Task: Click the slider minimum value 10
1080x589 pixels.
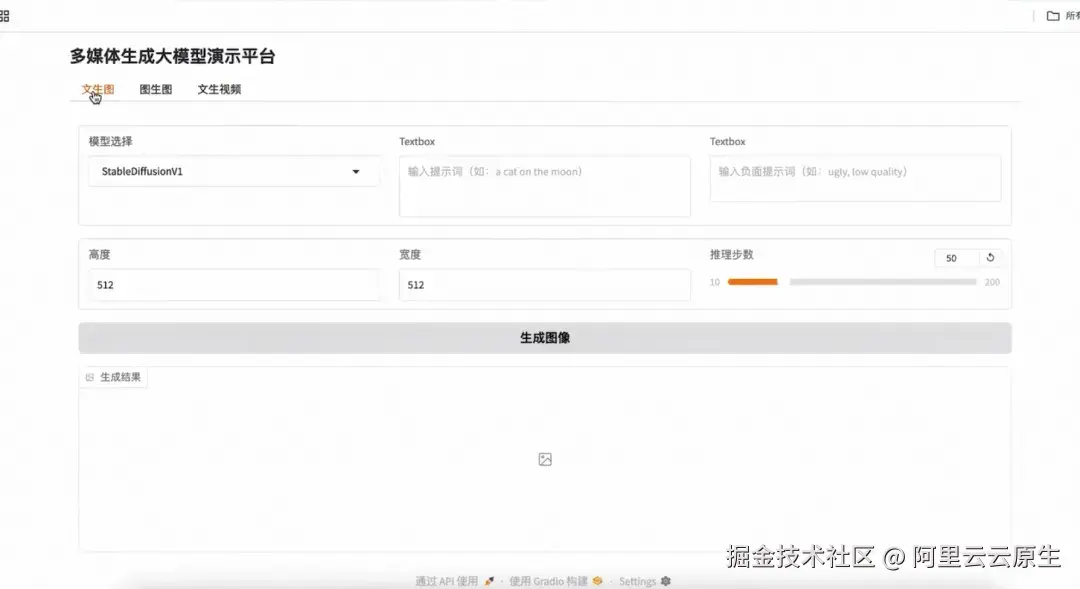Action: tap(715, 282)
